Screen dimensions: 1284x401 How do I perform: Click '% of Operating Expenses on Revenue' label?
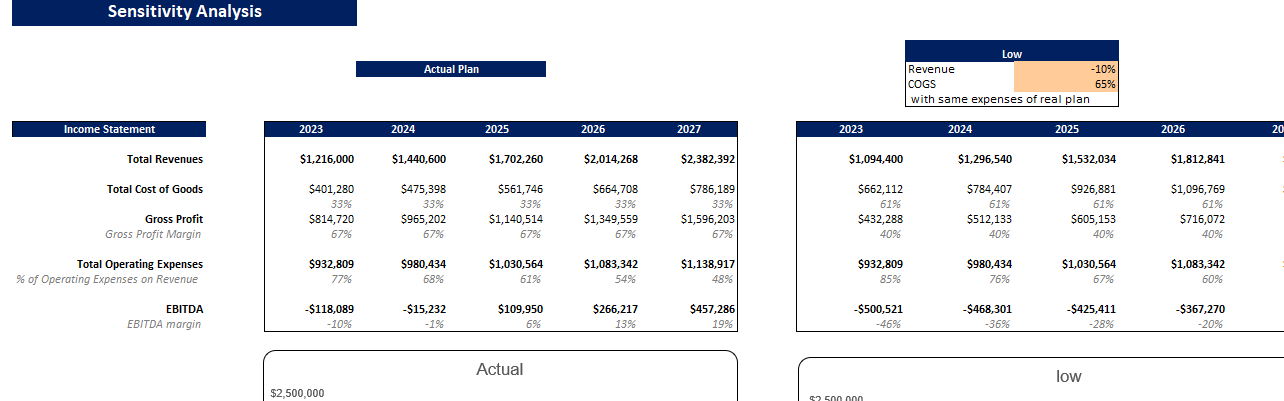tap(107, 279)
